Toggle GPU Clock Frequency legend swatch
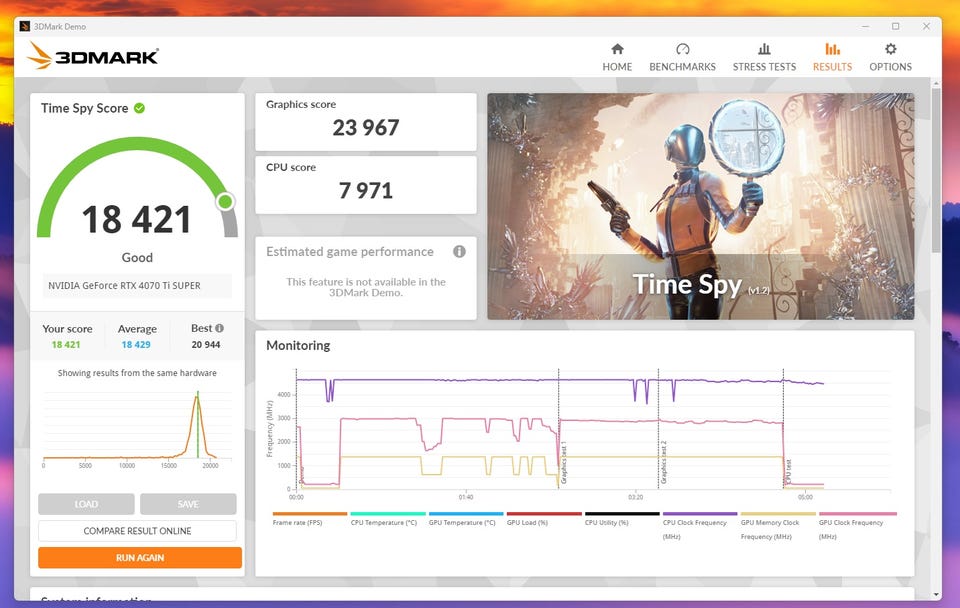The height and width of the screenshot is (608, 960). [x=857, y=514]
